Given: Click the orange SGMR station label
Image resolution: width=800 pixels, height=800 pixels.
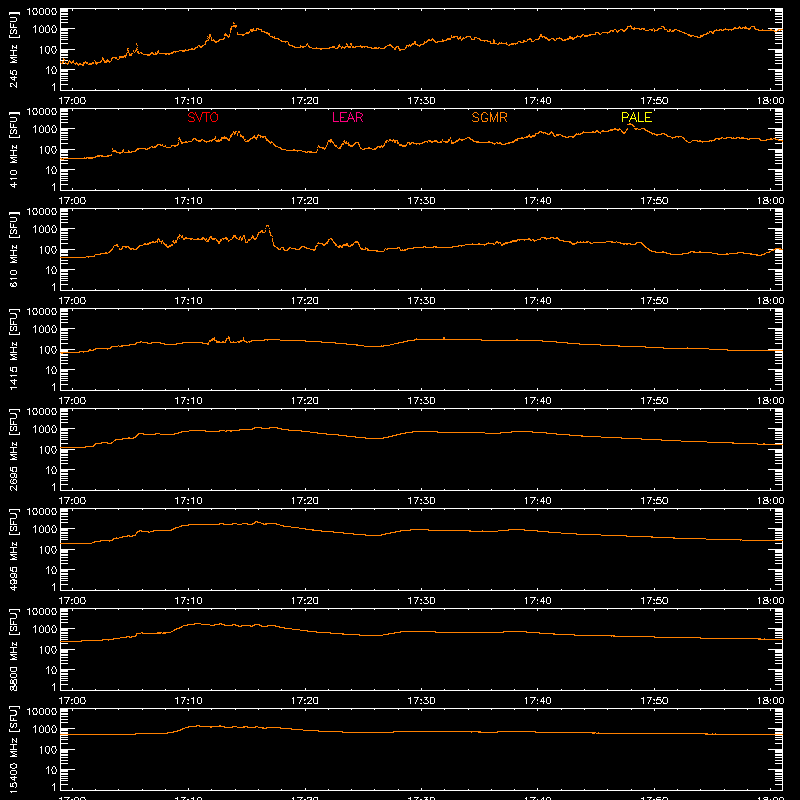Looking at the screenshot, I should click(489, 117).
